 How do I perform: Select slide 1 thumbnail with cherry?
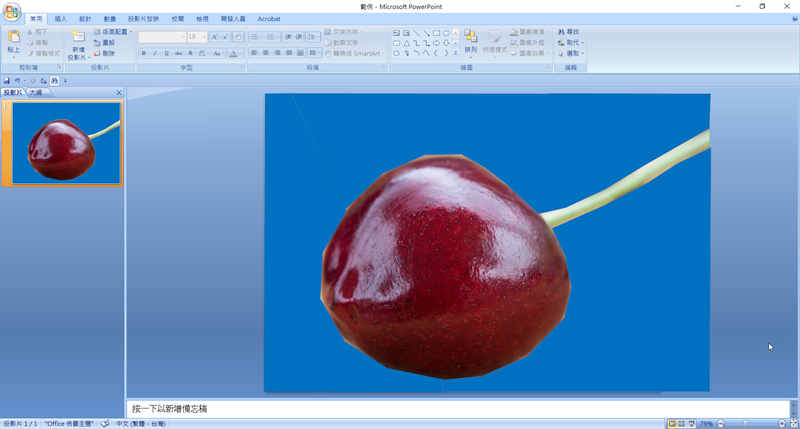[x=66, y=143]
